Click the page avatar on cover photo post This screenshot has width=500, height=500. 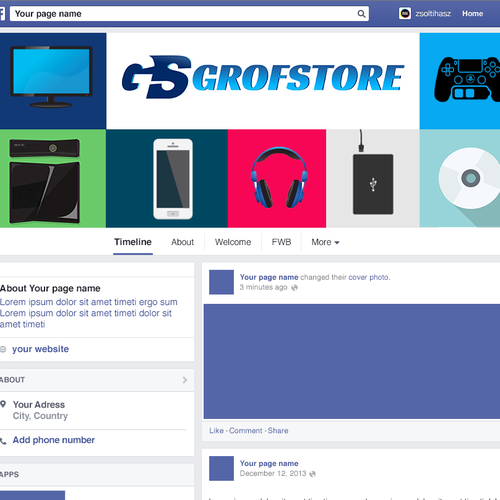coord(221,282)
